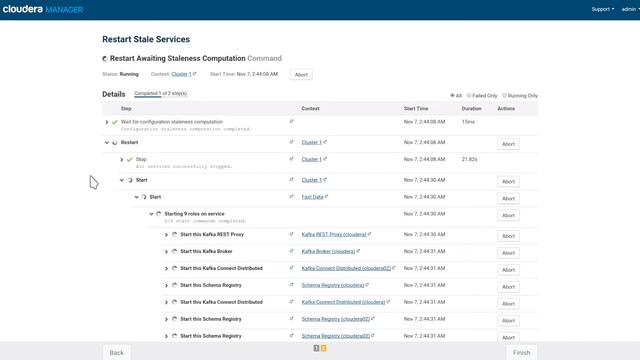Expand Start this Schema Registry step for cloudera

click(x=167, y=286)
